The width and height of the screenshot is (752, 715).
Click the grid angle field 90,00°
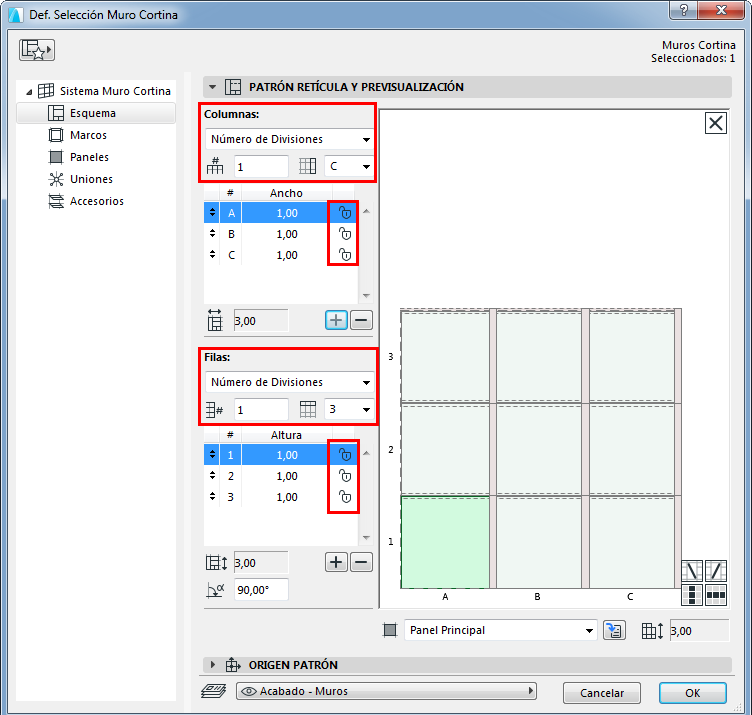(x=261, y=590)
